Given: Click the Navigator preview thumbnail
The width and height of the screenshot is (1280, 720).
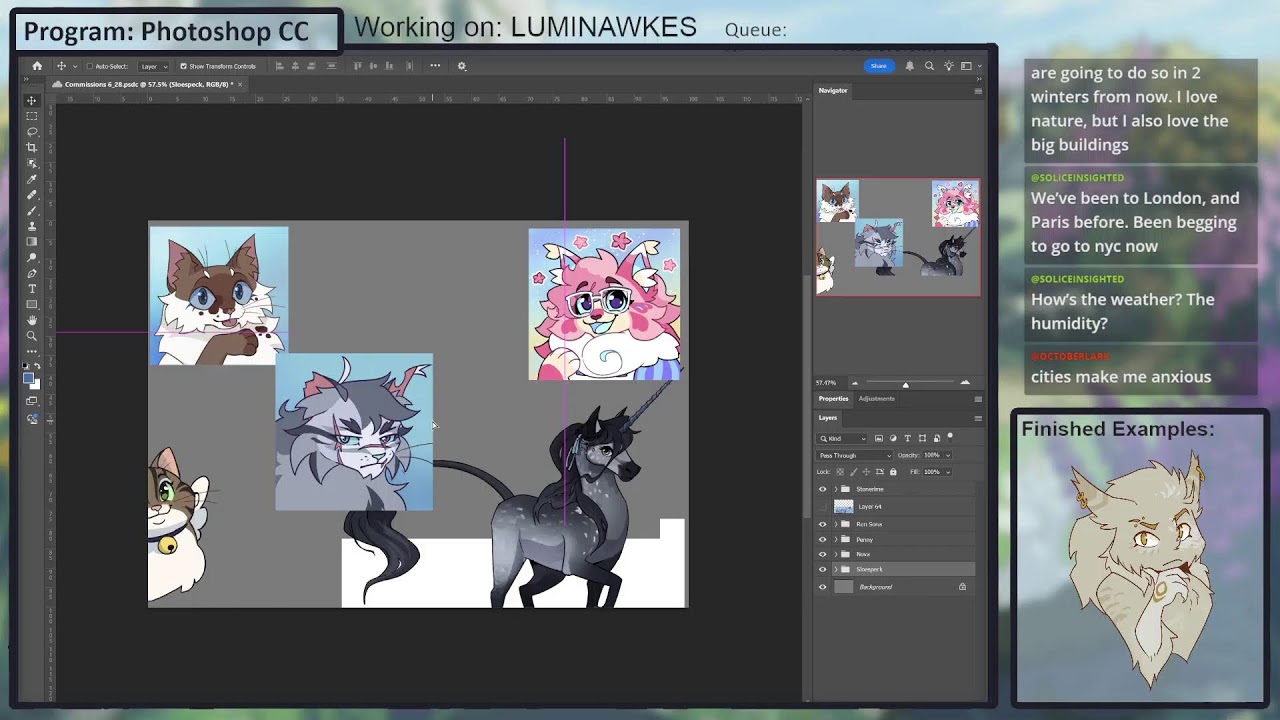Looking at the screenshot, I should (898, 237).
